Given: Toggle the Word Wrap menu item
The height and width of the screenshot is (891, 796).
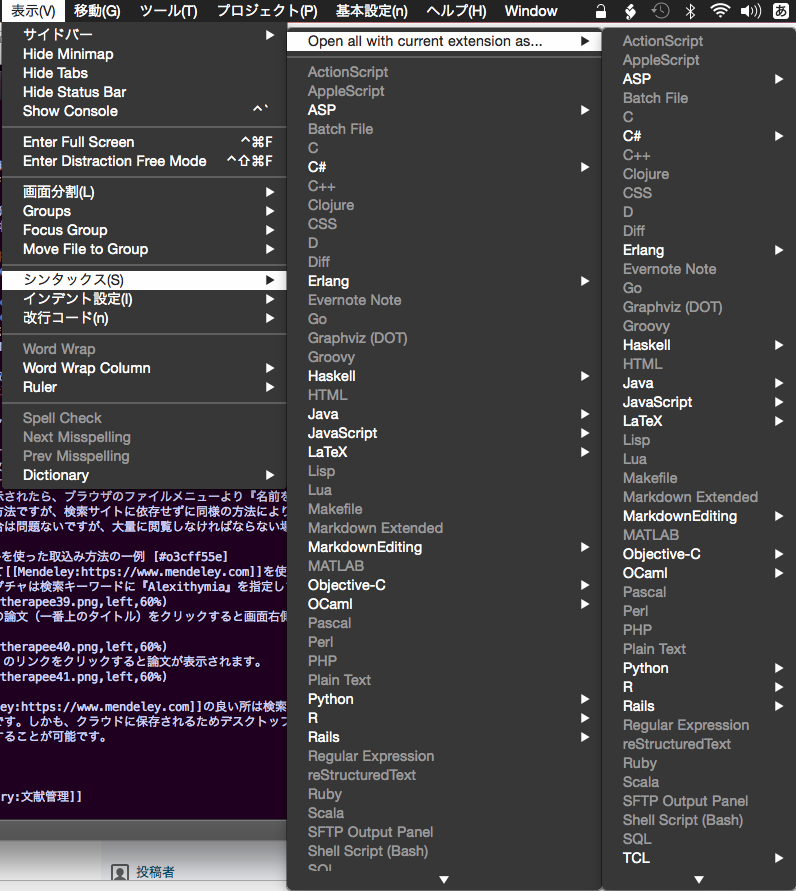Looking at the screenshot, I should point(144,349).
